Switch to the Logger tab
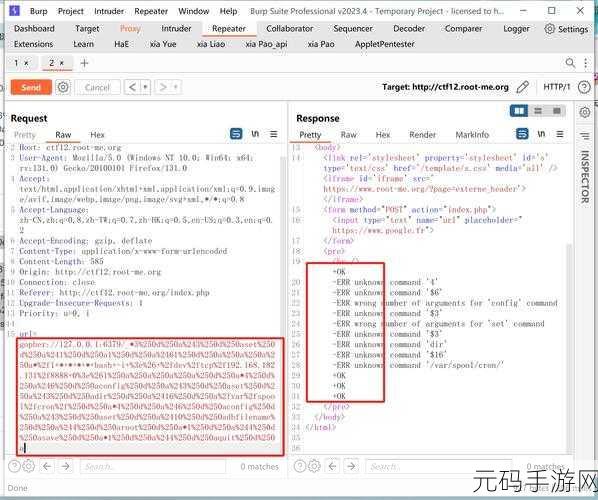 (516, 29)
